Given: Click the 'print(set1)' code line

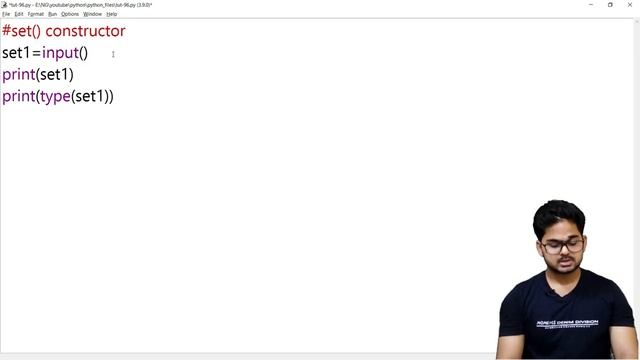Looking at the screenshot, I should [38, 75].
